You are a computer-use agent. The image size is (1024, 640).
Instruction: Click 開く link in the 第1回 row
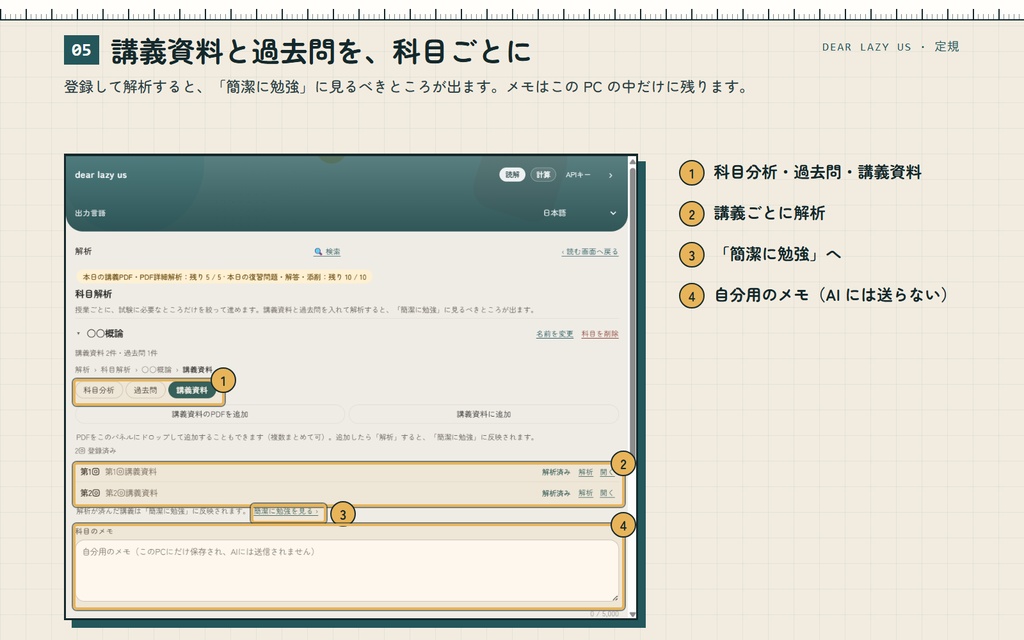click(x=607, y=472)
